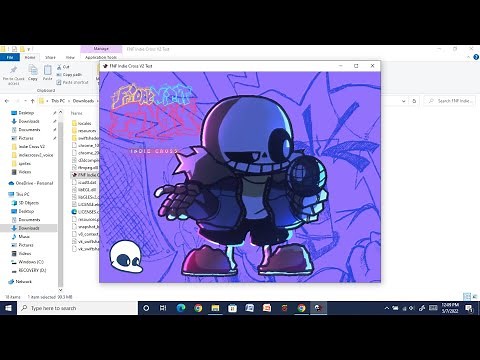This screenshot has width=480, height=360.
Task: Show hidden system tray icons
Action: tap(386, 308)
